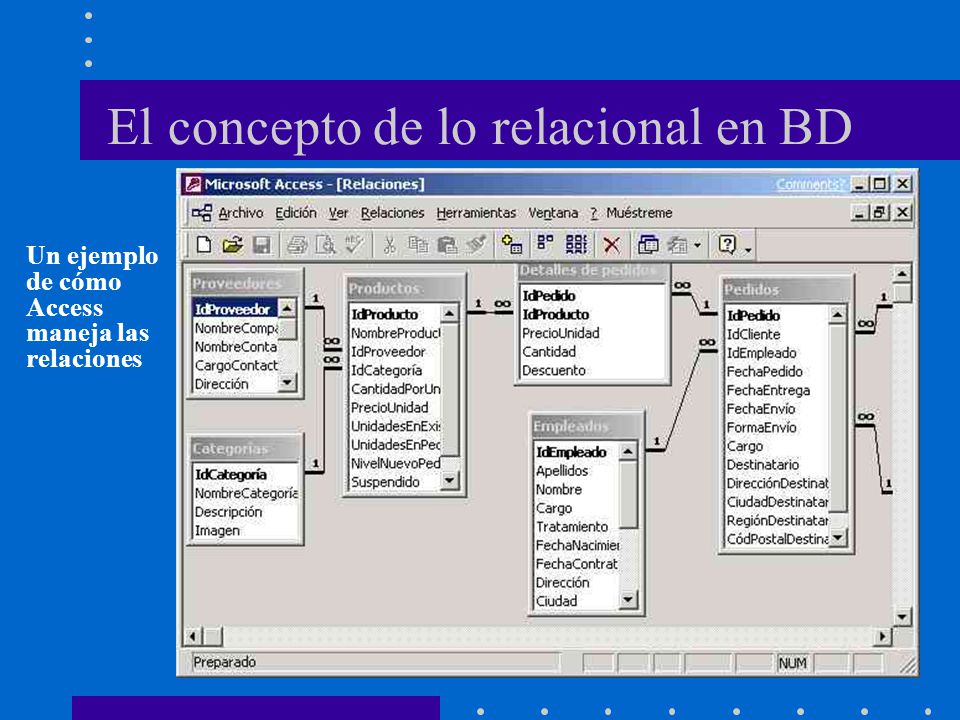Click the Show Direct Relationships icon
The width and height of the screenshot is (960, 720).
pyautogui.click(x=545, y=244)
